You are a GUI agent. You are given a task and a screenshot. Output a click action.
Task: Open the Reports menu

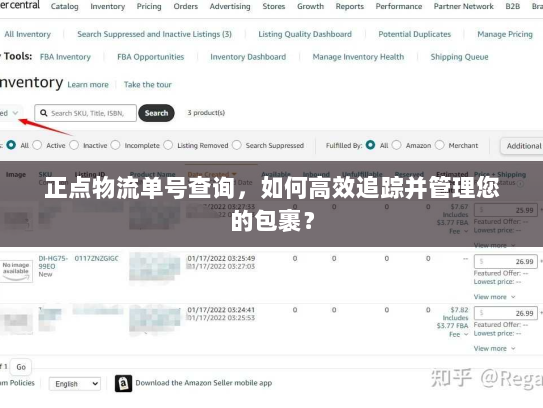350,6
